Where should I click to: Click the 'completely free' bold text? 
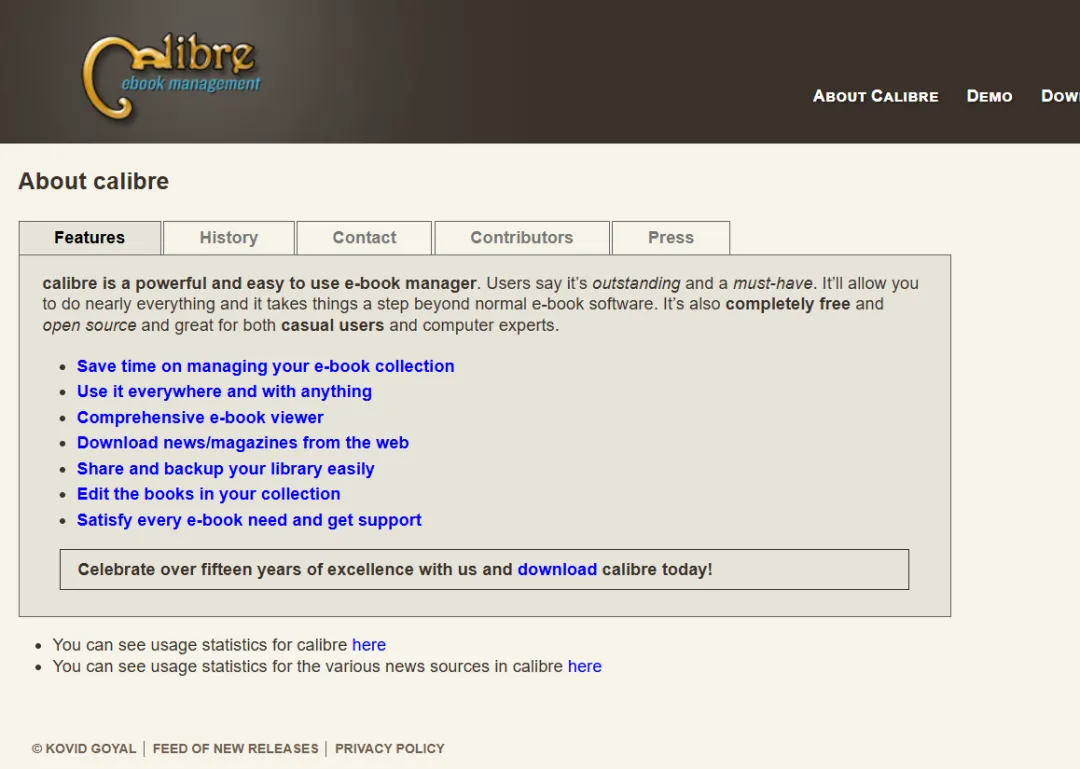(787, 304)
